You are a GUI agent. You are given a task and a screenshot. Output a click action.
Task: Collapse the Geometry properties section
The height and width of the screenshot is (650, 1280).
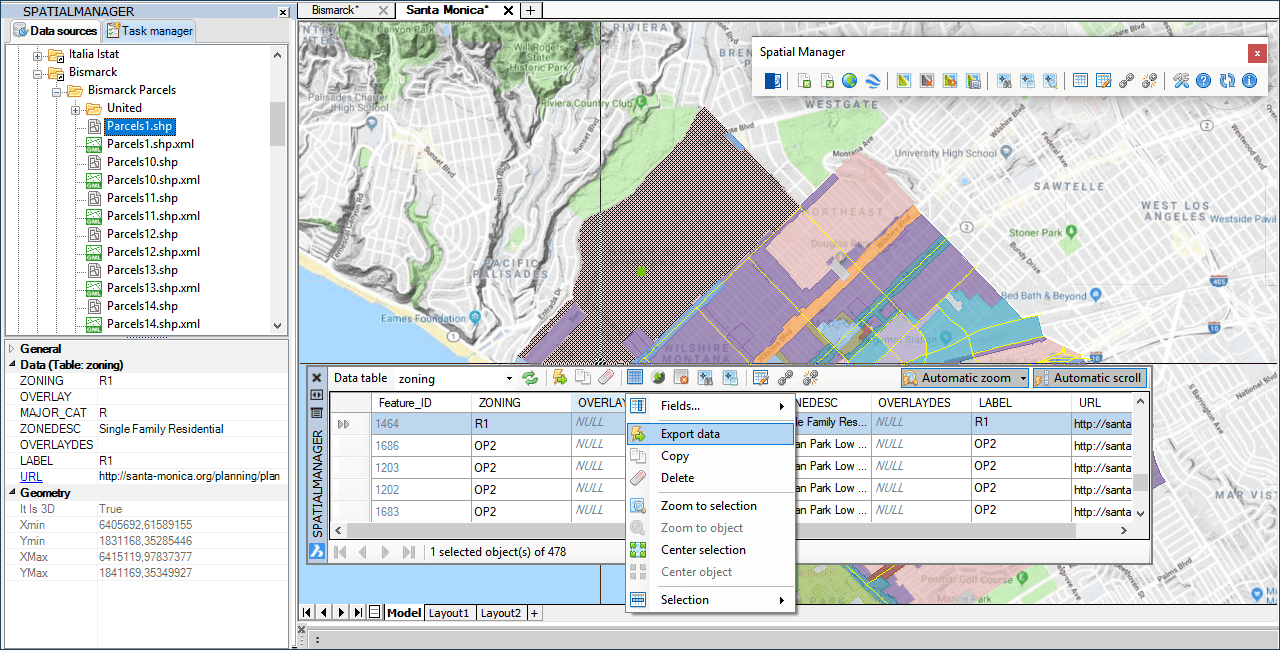coord(12,493)
